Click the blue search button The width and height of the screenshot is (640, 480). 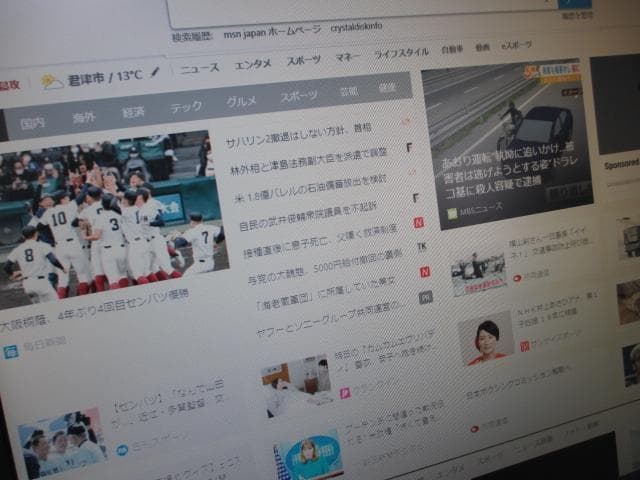tap(574, 3)
